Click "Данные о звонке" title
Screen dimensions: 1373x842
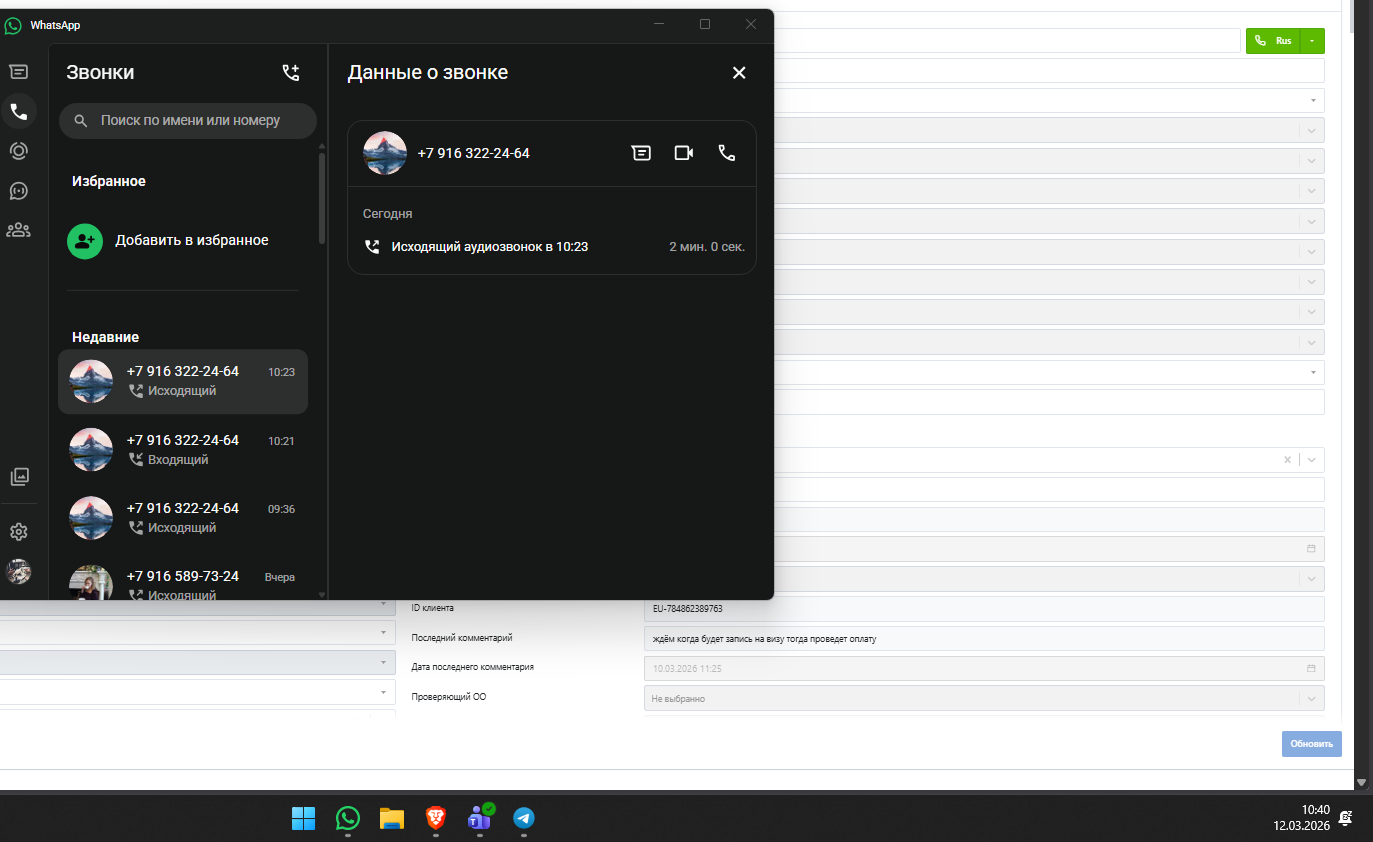click(x=427, y=72)
